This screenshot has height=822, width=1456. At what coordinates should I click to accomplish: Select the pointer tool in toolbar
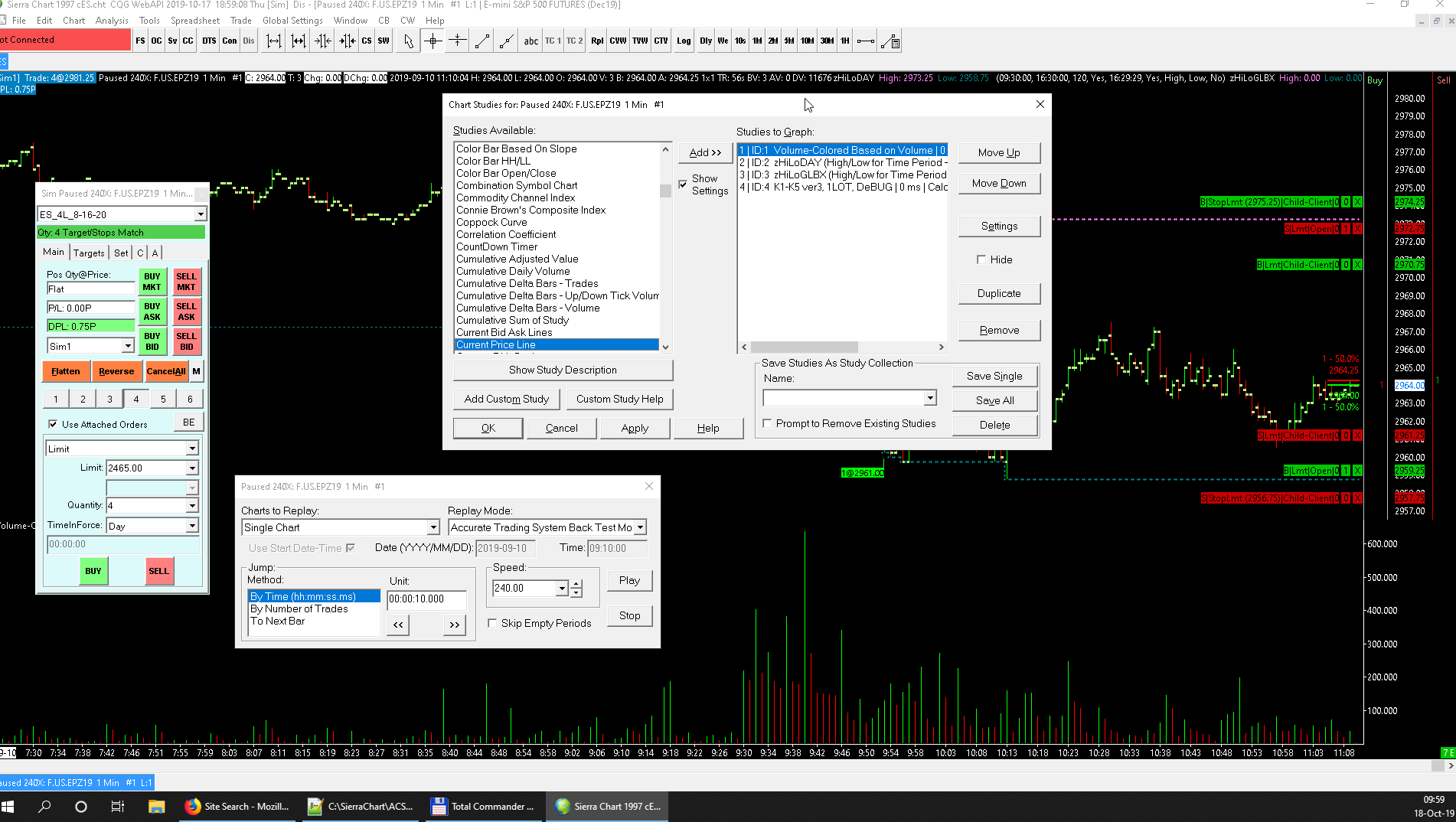coord(408,41)
